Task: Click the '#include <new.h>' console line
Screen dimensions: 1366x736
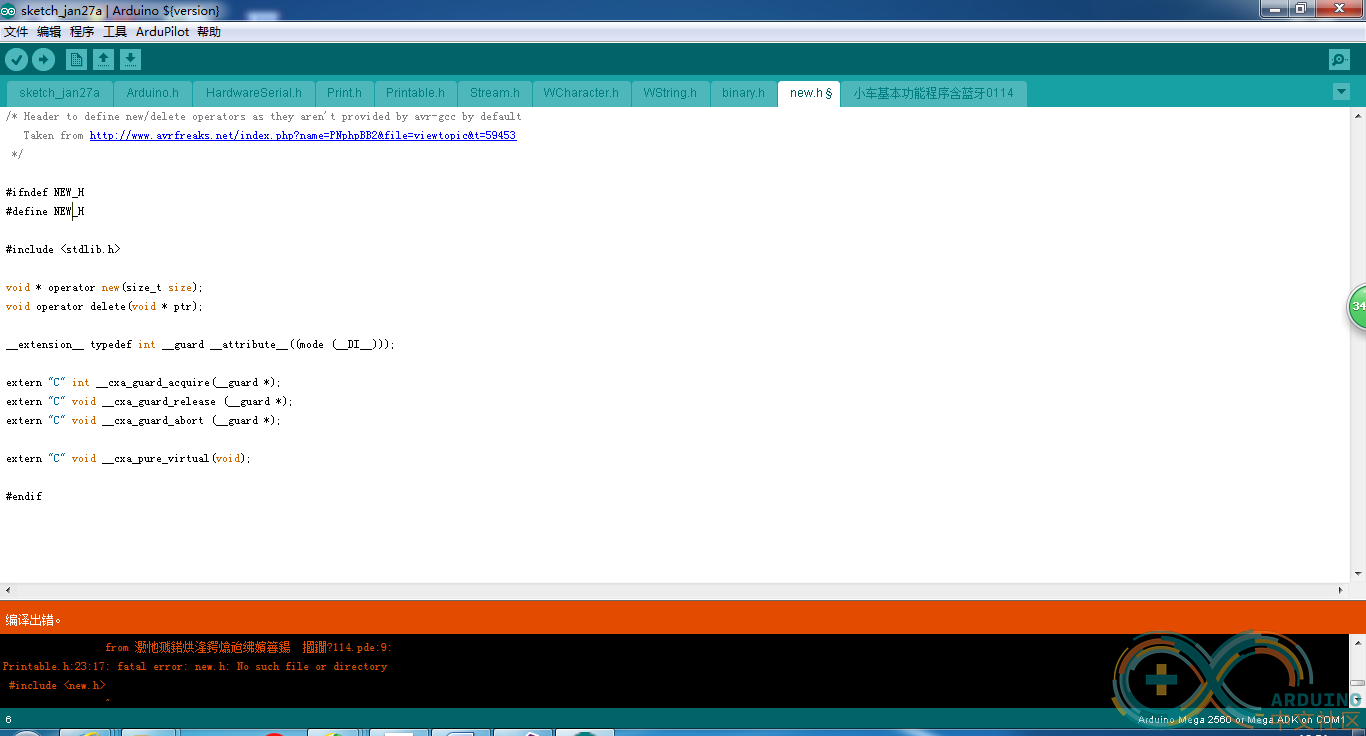Action: pos(57,685)
